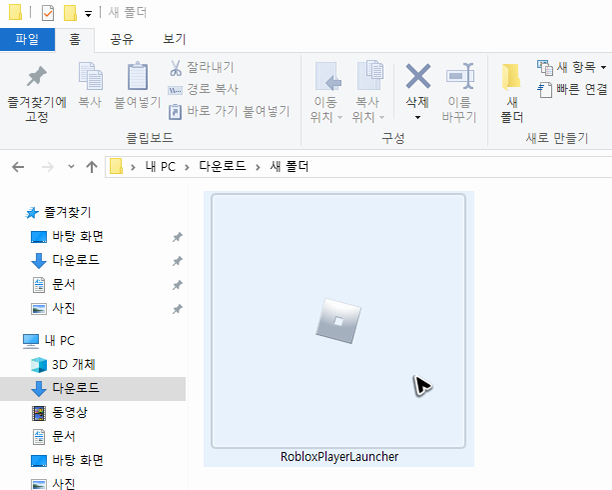This screenshot has height=490, width=612.
Task: Click the Copy (복사) ribbon icon
Action: (91, 76)
